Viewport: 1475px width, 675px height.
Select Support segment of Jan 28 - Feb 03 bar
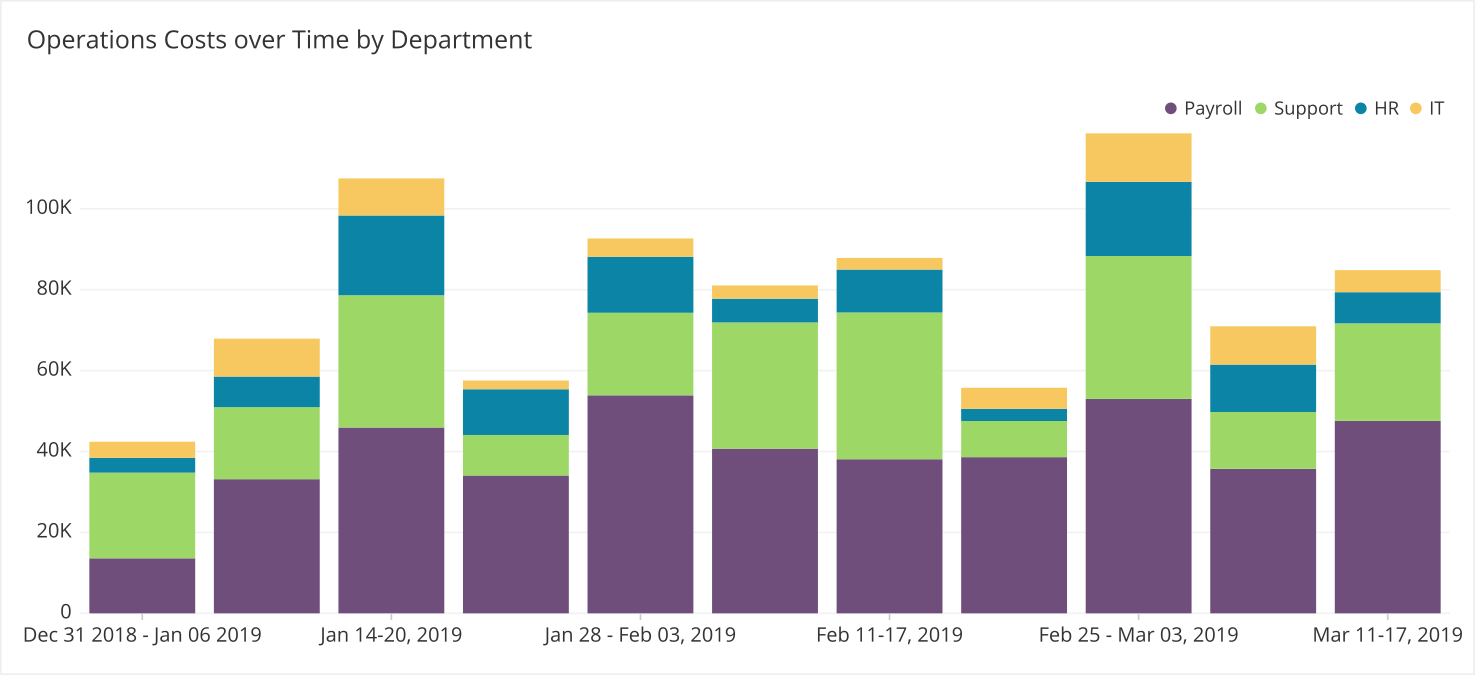[640, 354]
